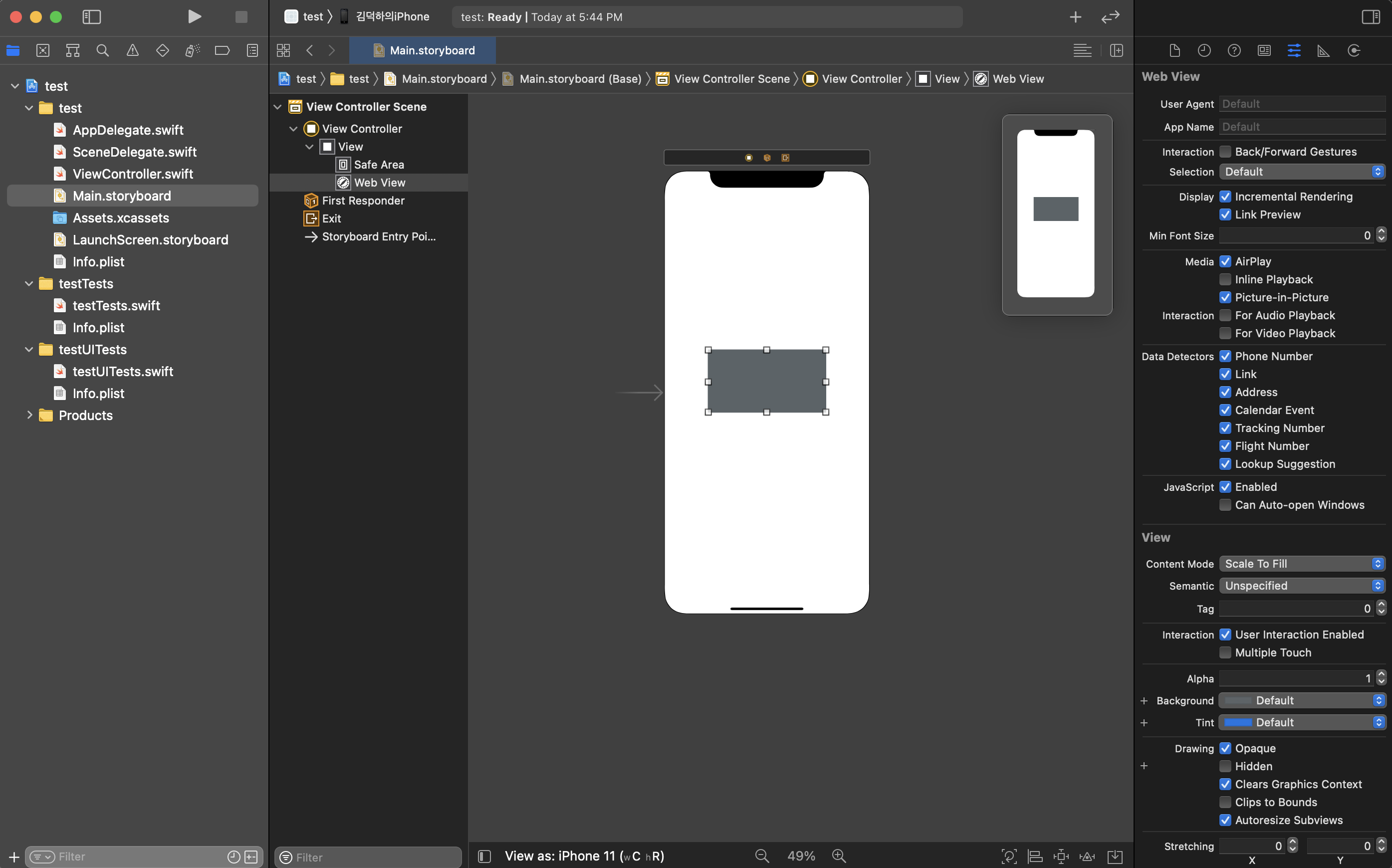Expand the Products folder
The height and width of the screenshot is (868, 1392).
point(29,415)
